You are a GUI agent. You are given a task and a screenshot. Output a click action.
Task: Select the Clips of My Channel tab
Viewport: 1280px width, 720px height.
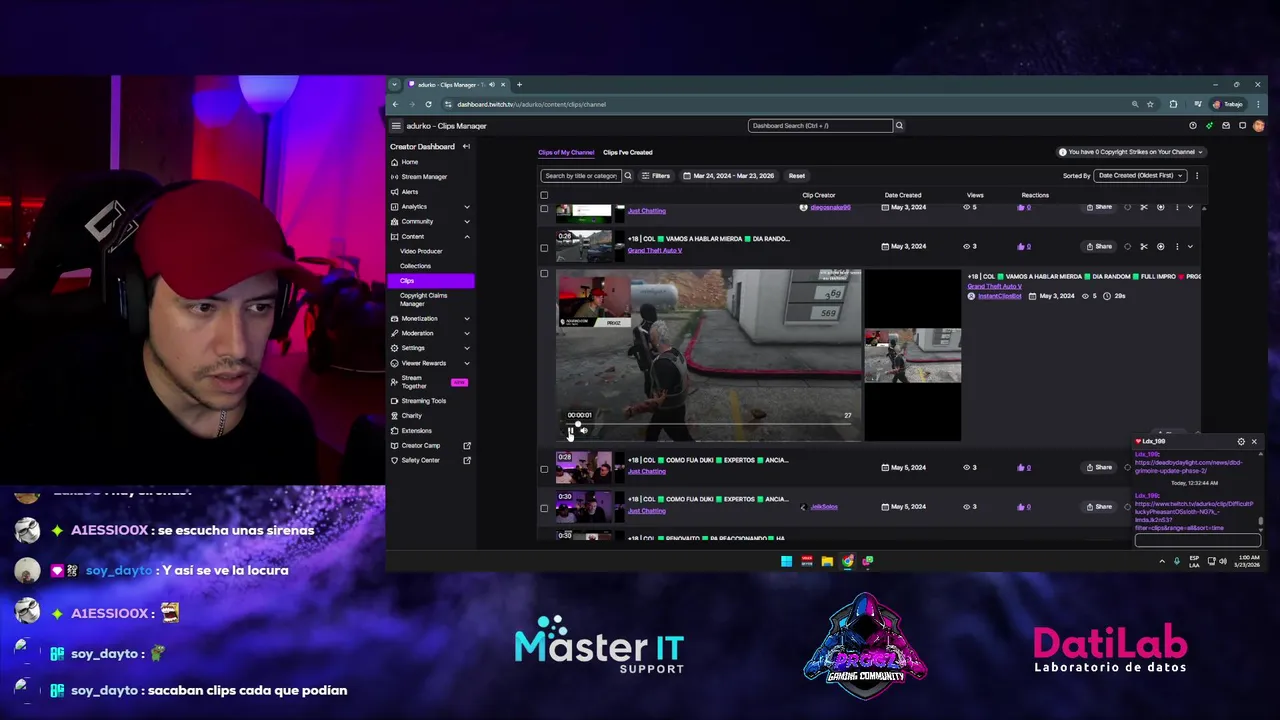[566, 152]
